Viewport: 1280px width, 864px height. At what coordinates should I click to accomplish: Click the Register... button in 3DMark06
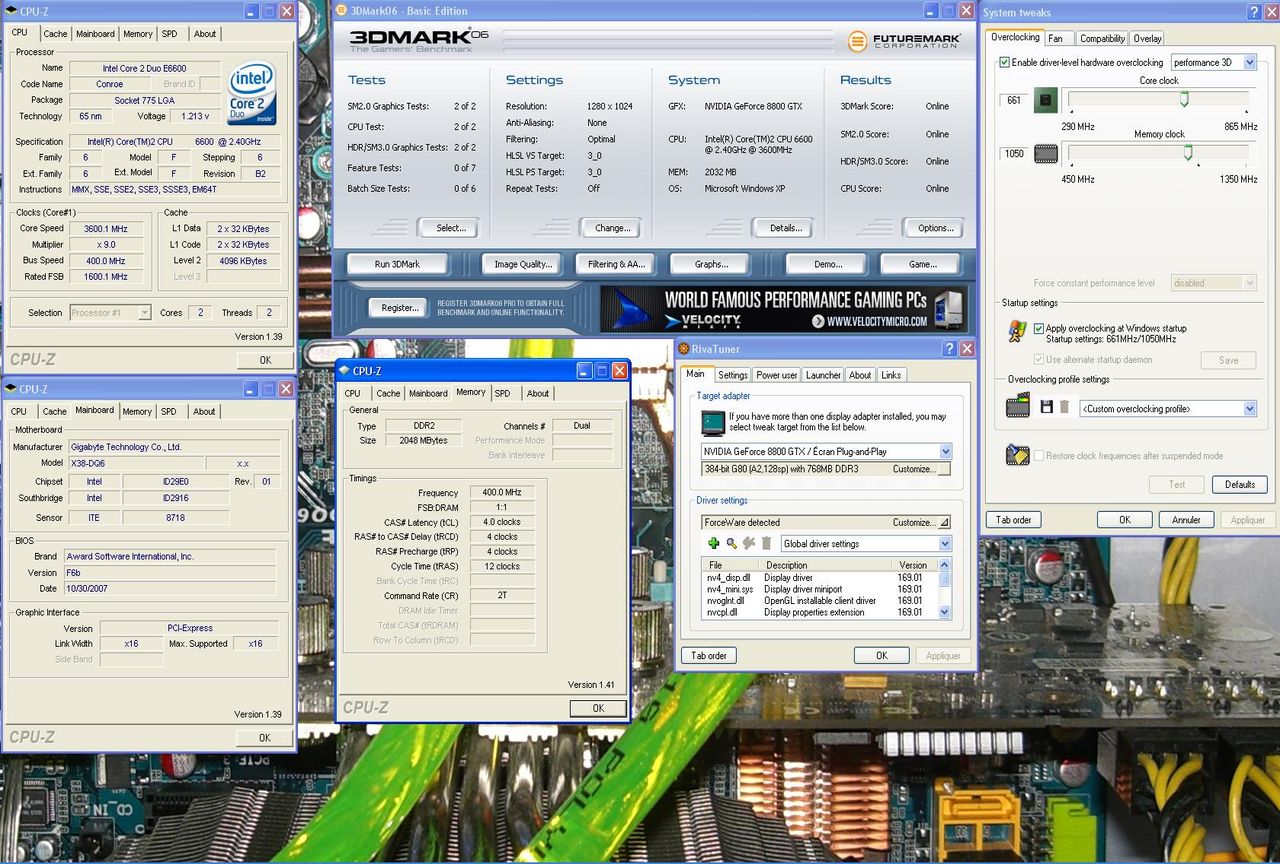pos(400,308)
